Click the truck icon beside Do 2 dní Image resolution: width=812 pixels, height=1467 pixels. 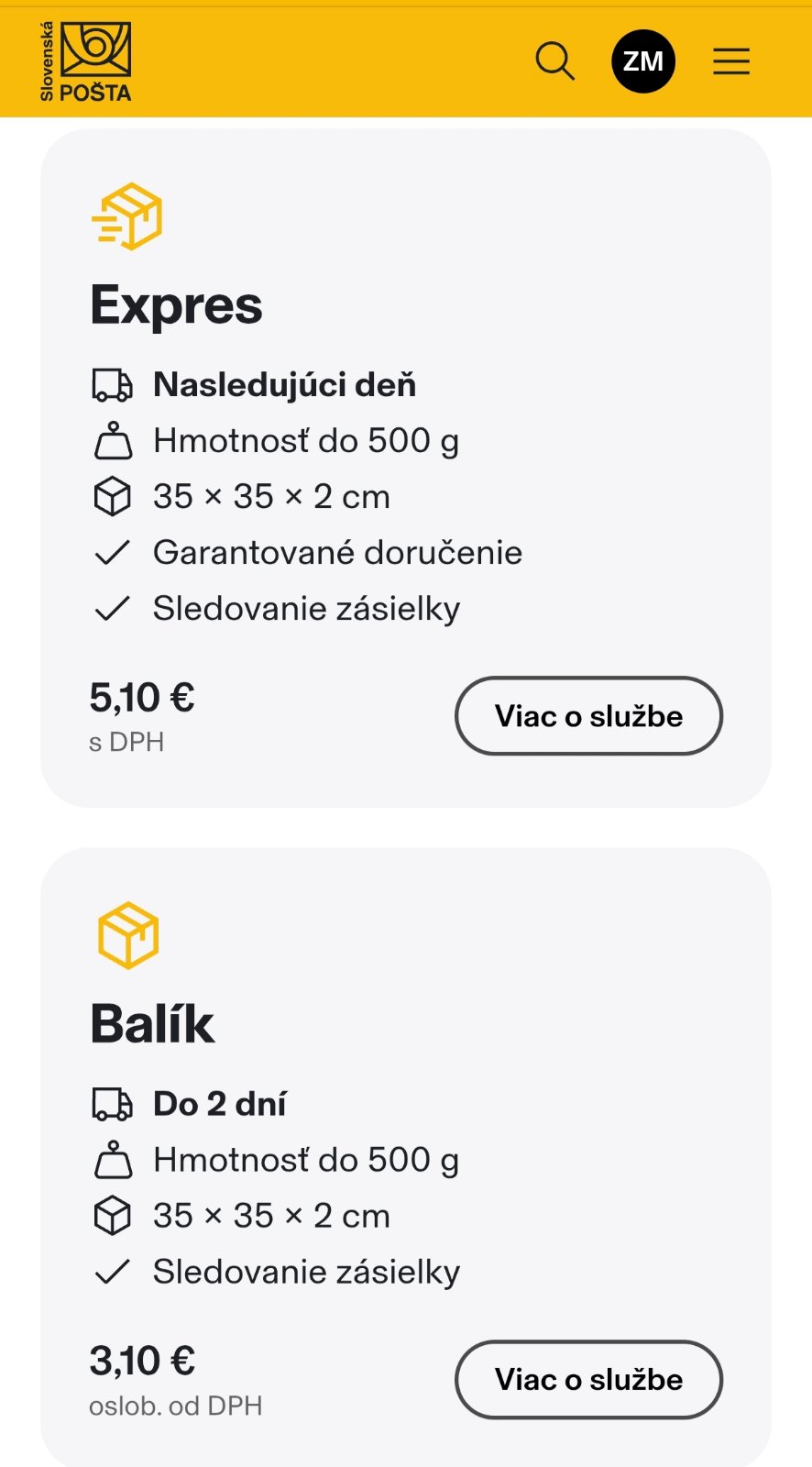click(x=113, y=1104)
